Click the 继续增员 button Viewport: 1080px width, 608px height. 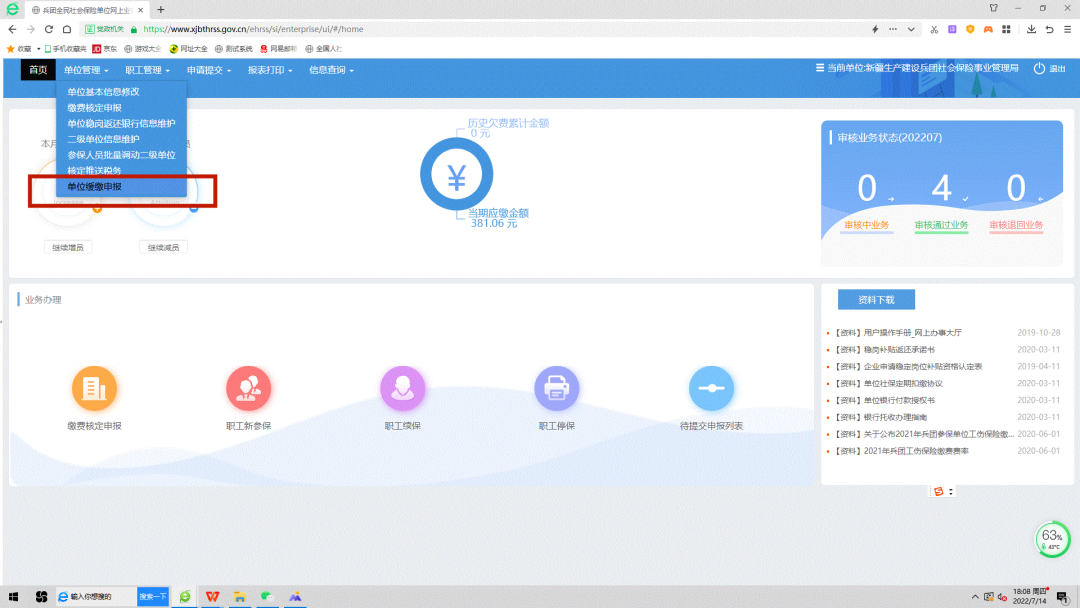click(68, 247)
